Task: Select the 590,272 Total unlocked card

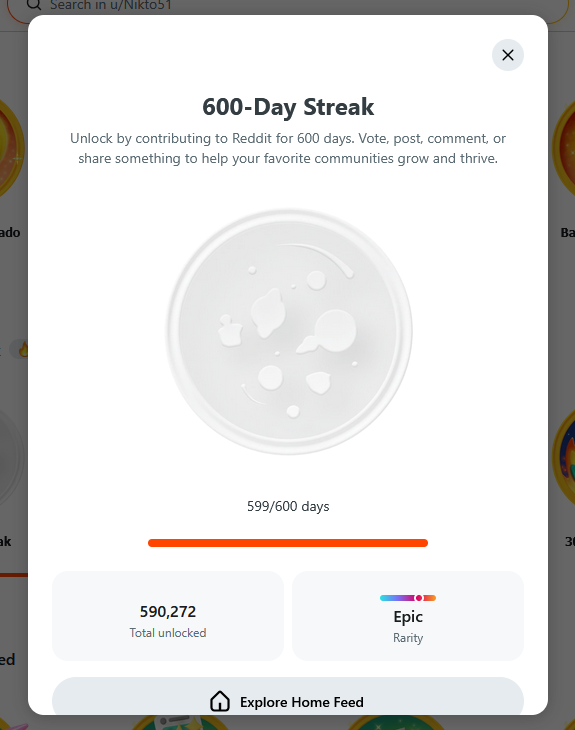Action: point(168,615)
